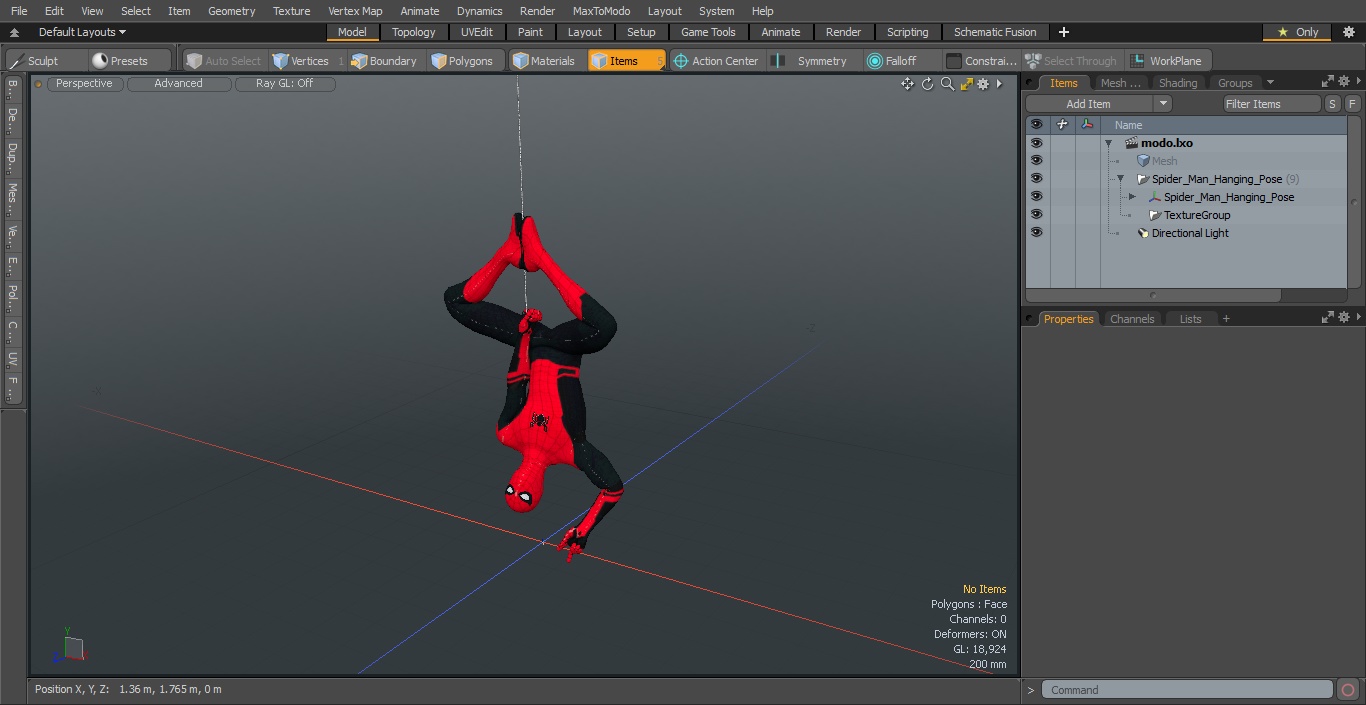Open the Schematic Fusion layout
The height and width of the screenshot is (705, 1366).
point(994,32)
